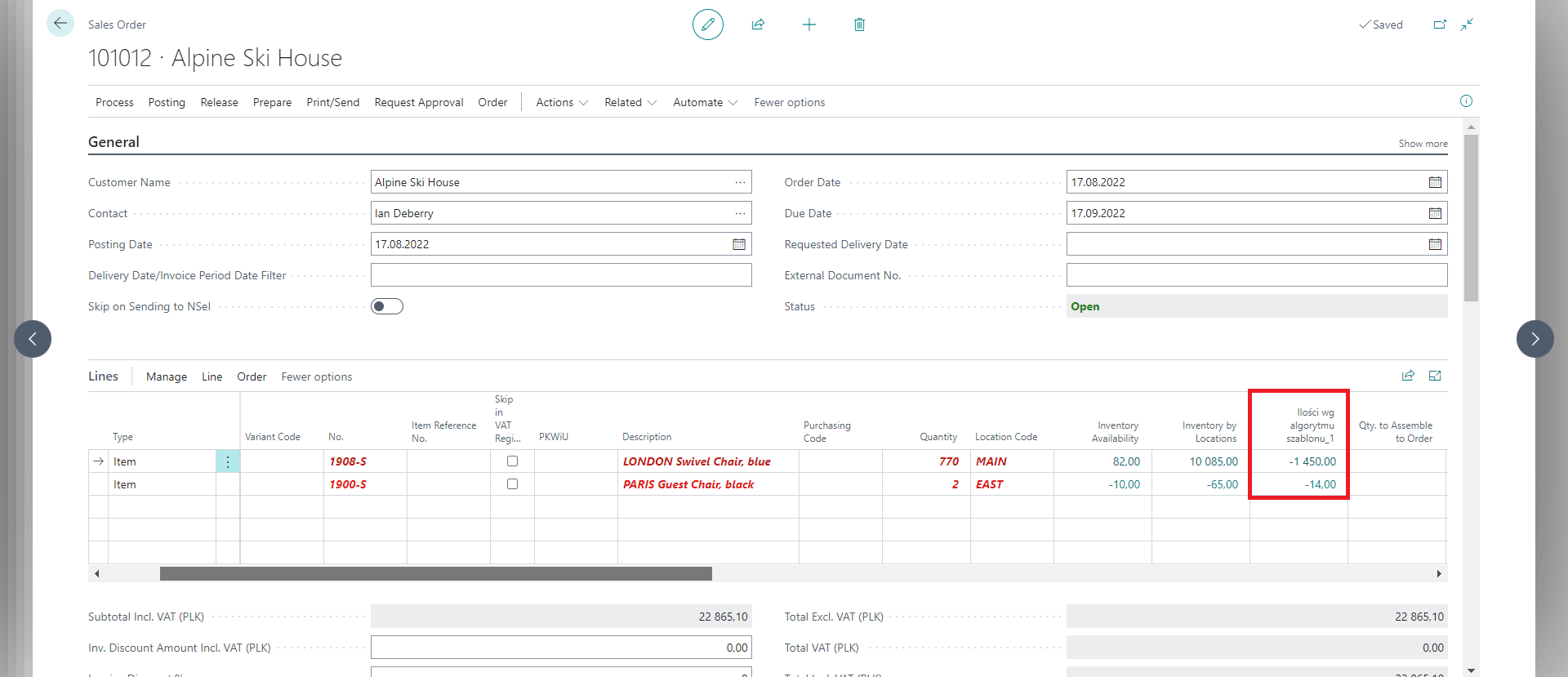1568x677 pixels.
Task: Open Contact lookup ellipsis
Action: coord(740,213)
